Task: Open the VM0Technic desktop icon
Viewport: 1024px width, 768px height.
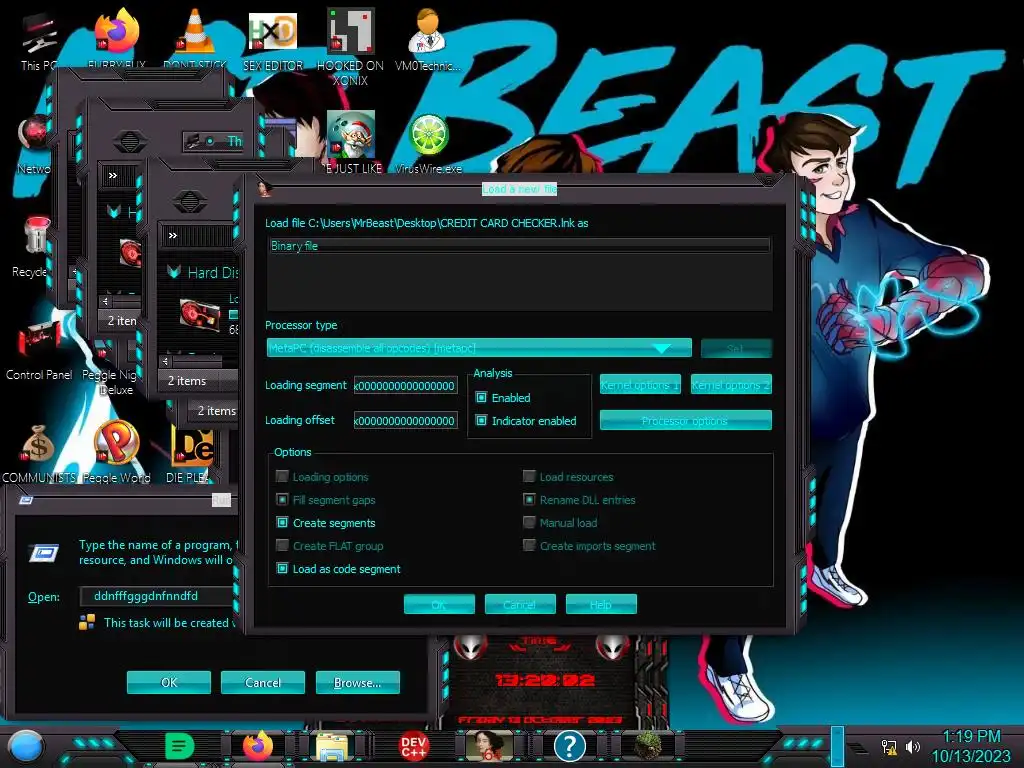Action: pos(427,31)
